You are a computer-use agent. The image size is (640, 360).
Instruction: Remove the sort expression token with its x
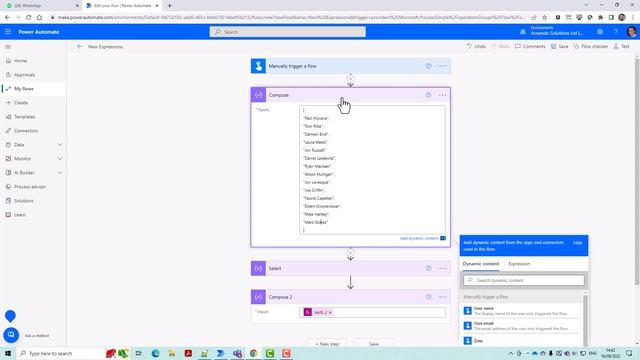click(330, 313)
